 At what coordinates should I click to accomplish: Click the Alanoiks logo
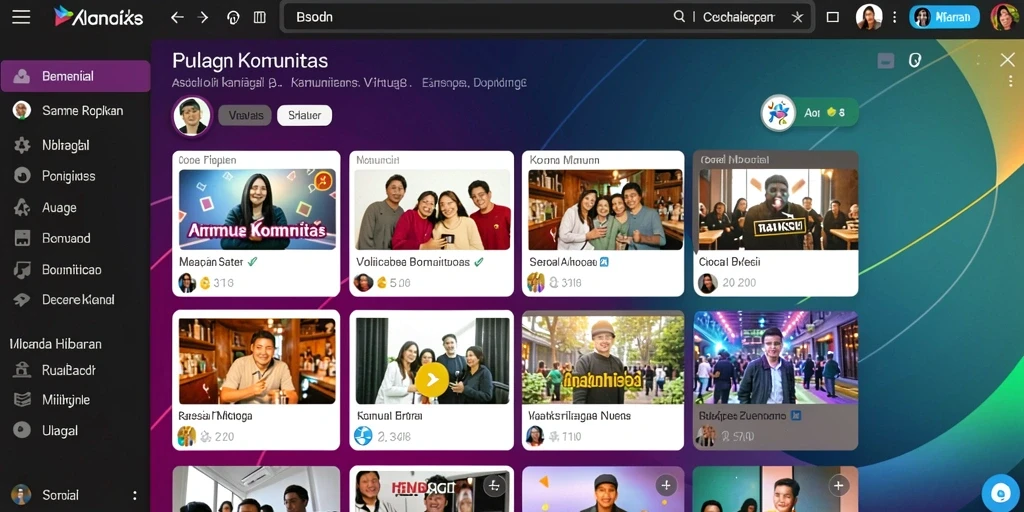pyautogui.click(x=99, y=17)
